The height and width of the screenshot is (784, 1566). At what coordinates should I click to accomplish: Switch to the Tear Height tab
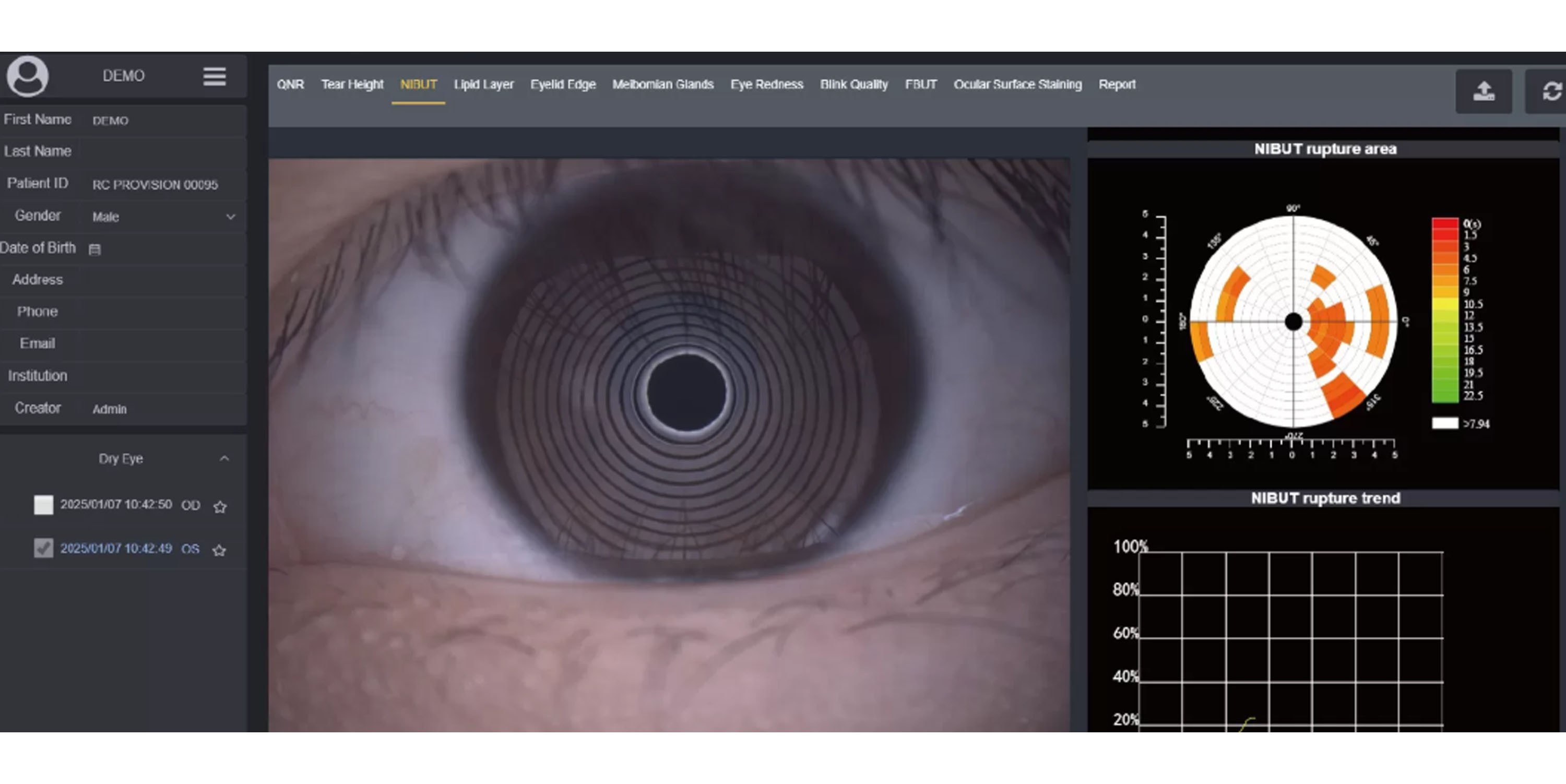tap(352, 85)
